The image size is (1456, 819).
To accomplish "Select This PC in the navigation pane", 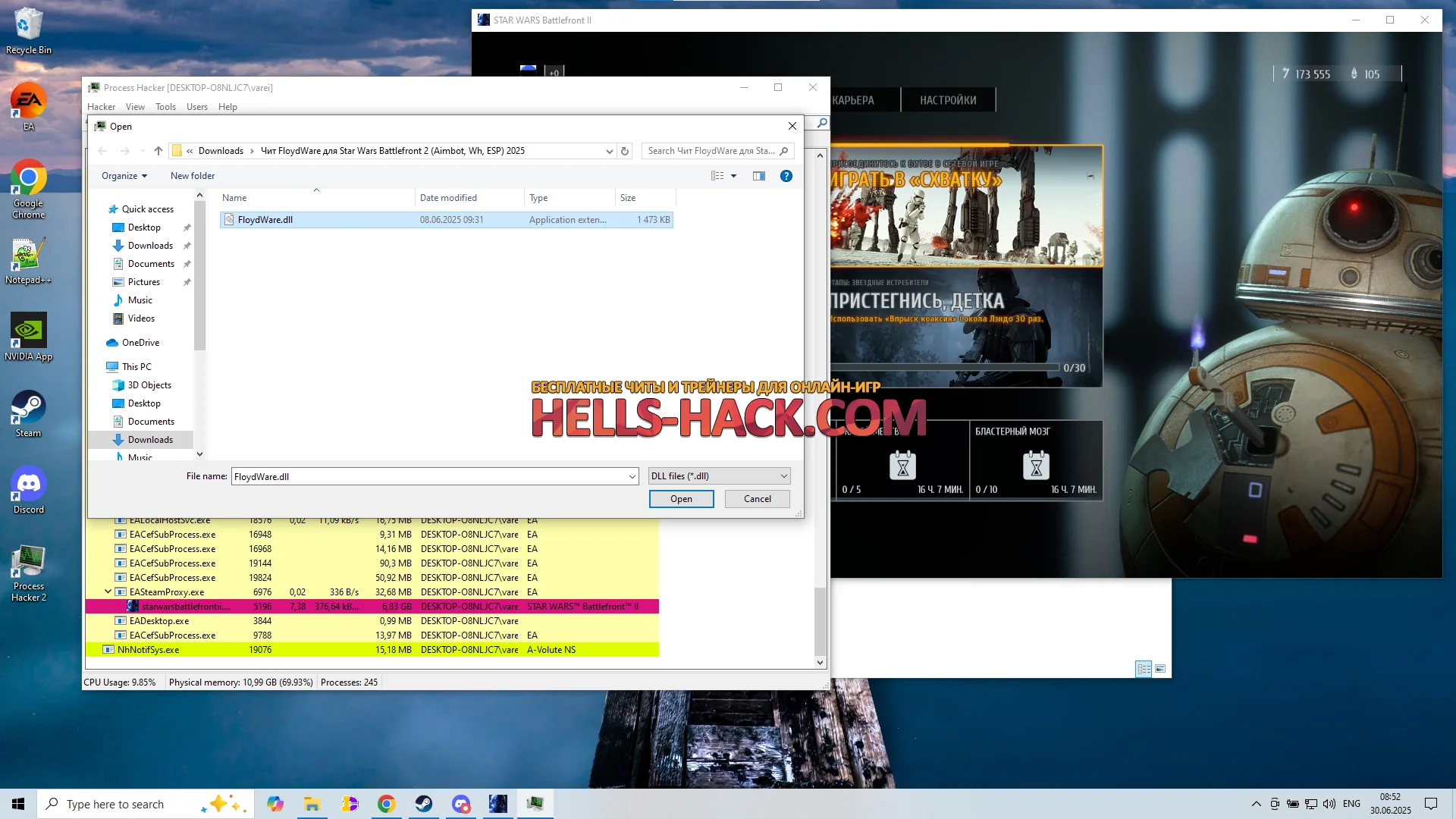I will (x=136, y=367).
